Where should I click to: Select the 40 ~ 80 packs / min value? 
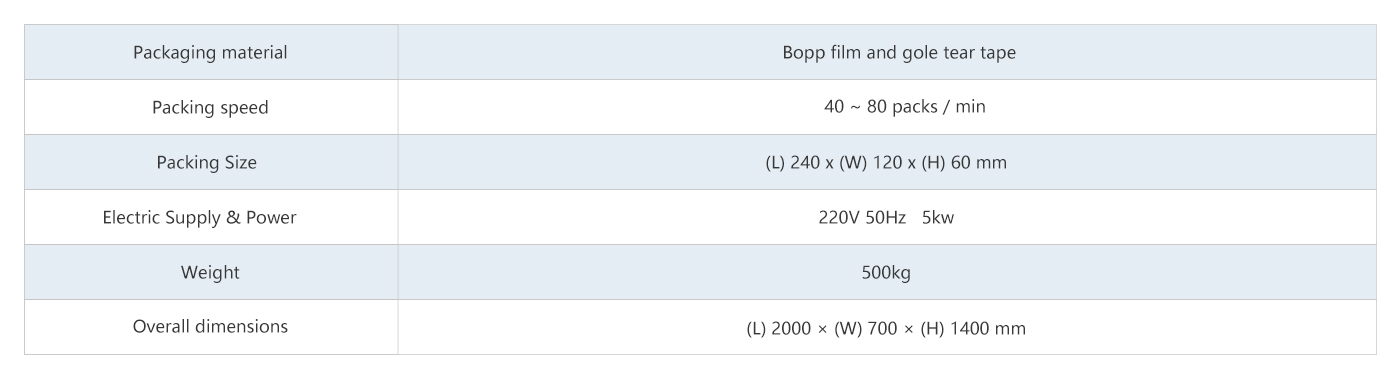885,107
